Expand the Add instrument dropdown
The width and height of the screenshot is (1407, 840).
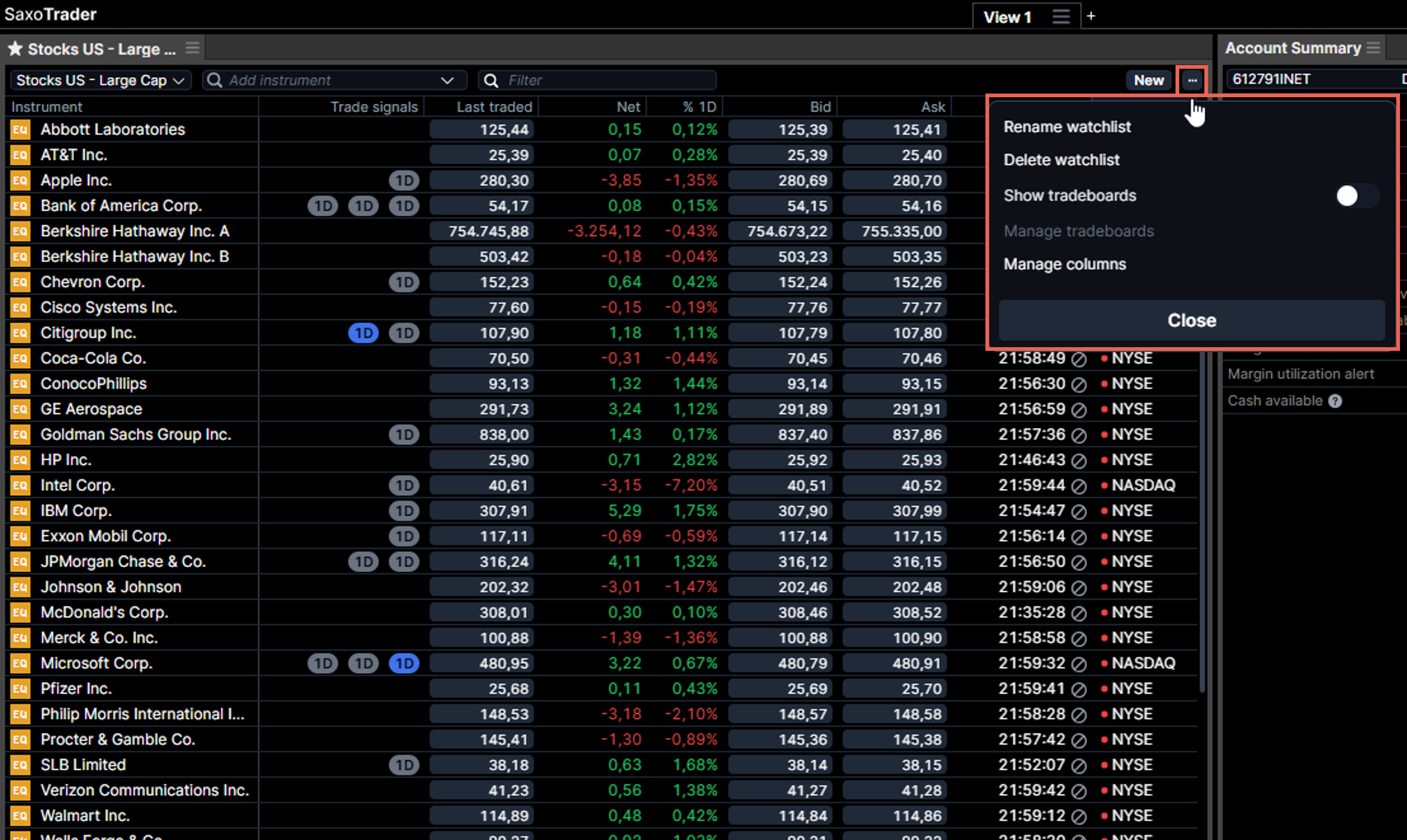[448, 80]
